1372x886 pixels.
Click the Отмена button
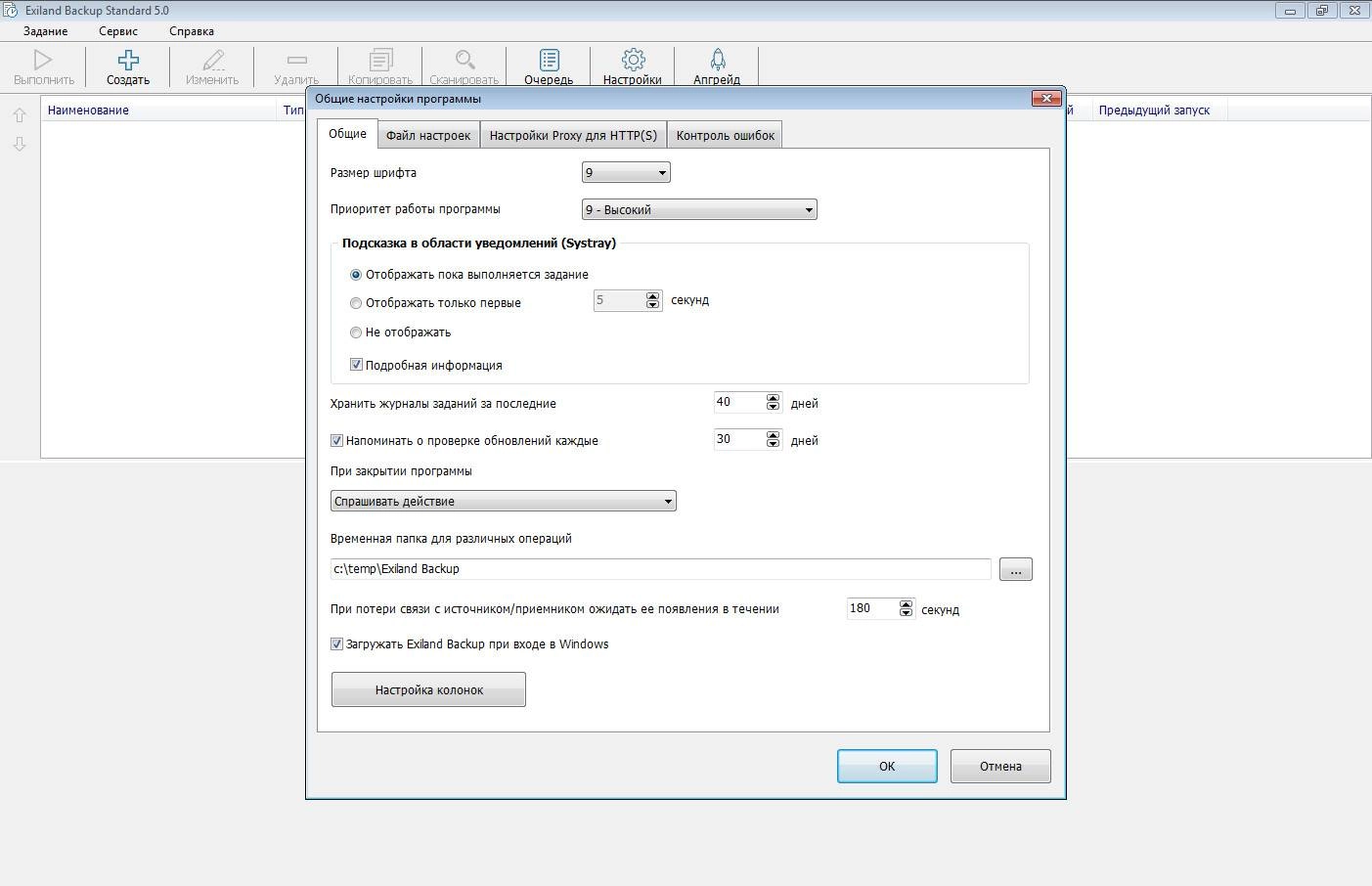1000,767
